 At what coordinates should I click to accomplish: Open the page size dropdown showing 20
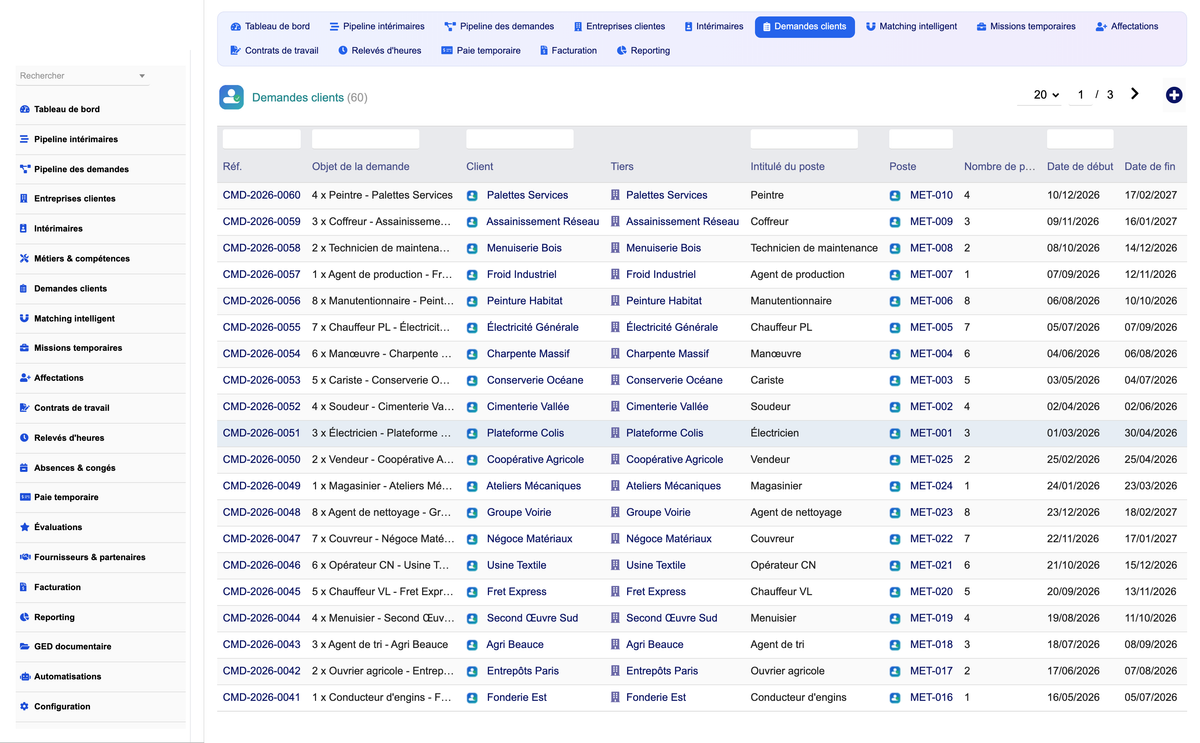point(1039,95)
